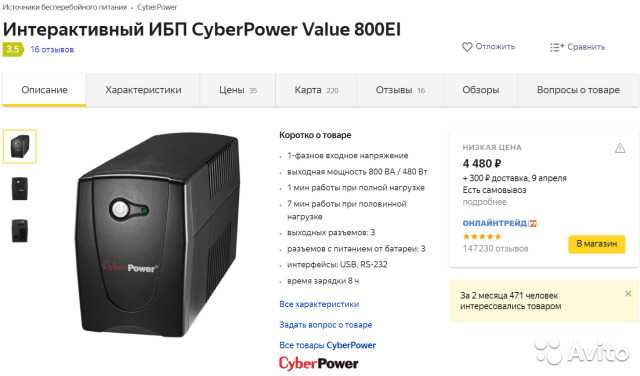
Task: Switch to the Характеристики tab
Action: [x=143, y=90]
